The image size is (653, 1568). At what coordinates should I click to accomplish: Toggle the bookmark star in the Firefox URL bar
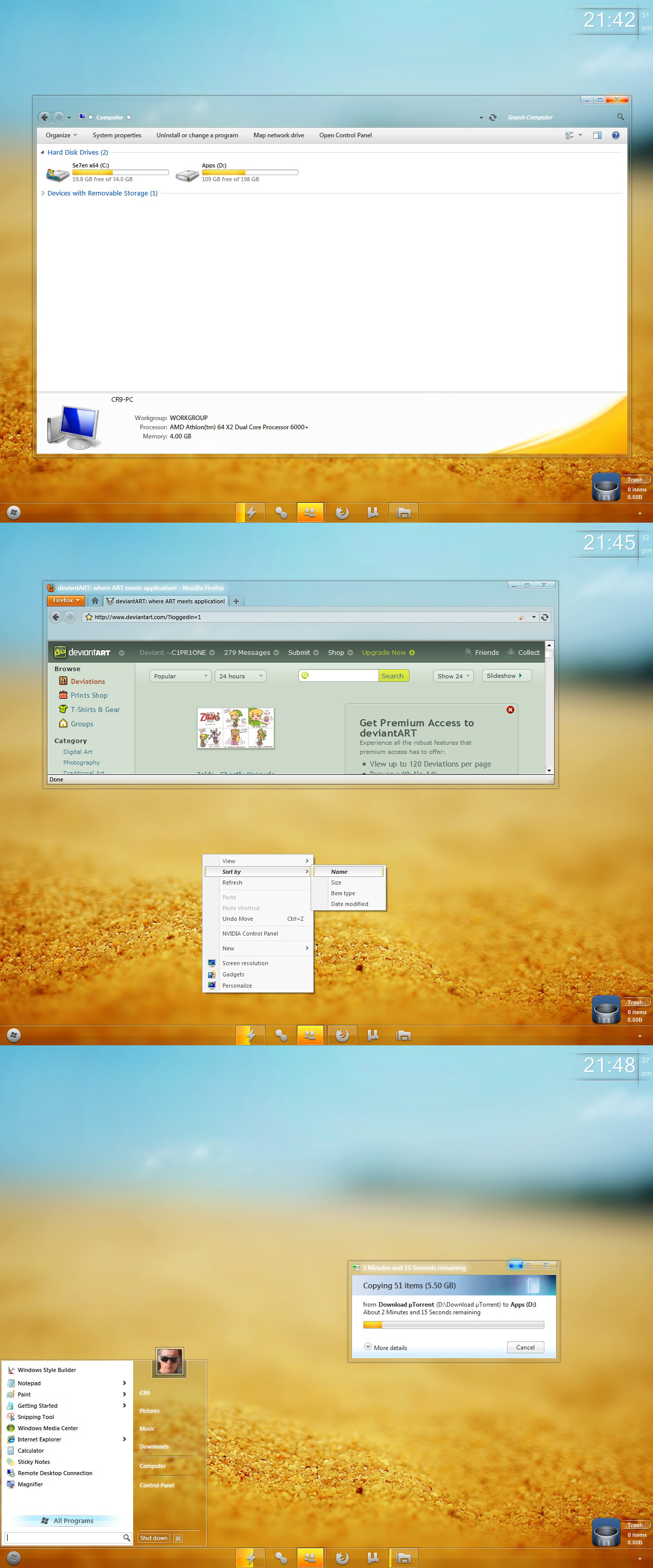89,617
